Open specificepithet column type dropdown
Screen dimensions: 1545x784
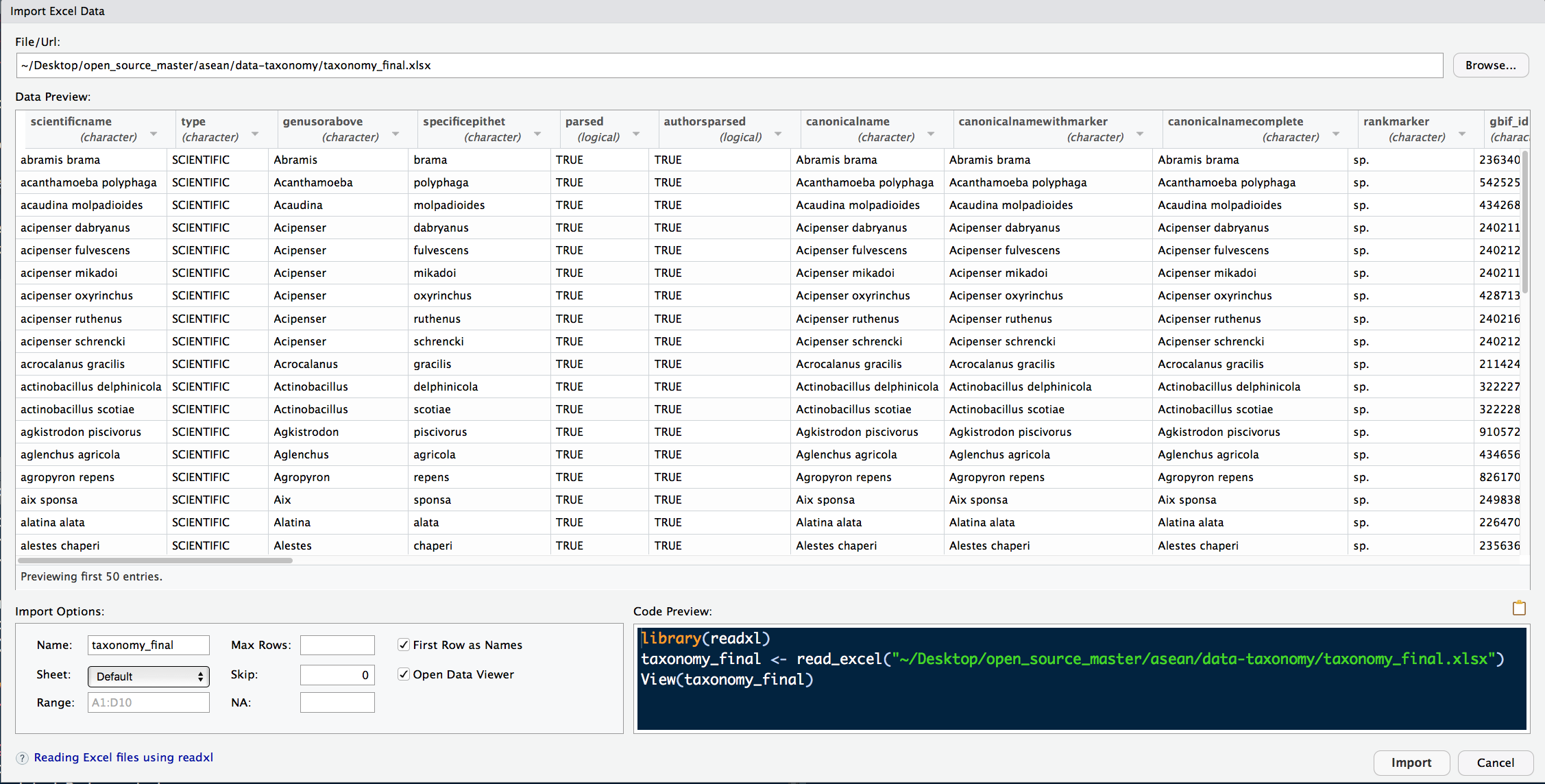[537, 134]
